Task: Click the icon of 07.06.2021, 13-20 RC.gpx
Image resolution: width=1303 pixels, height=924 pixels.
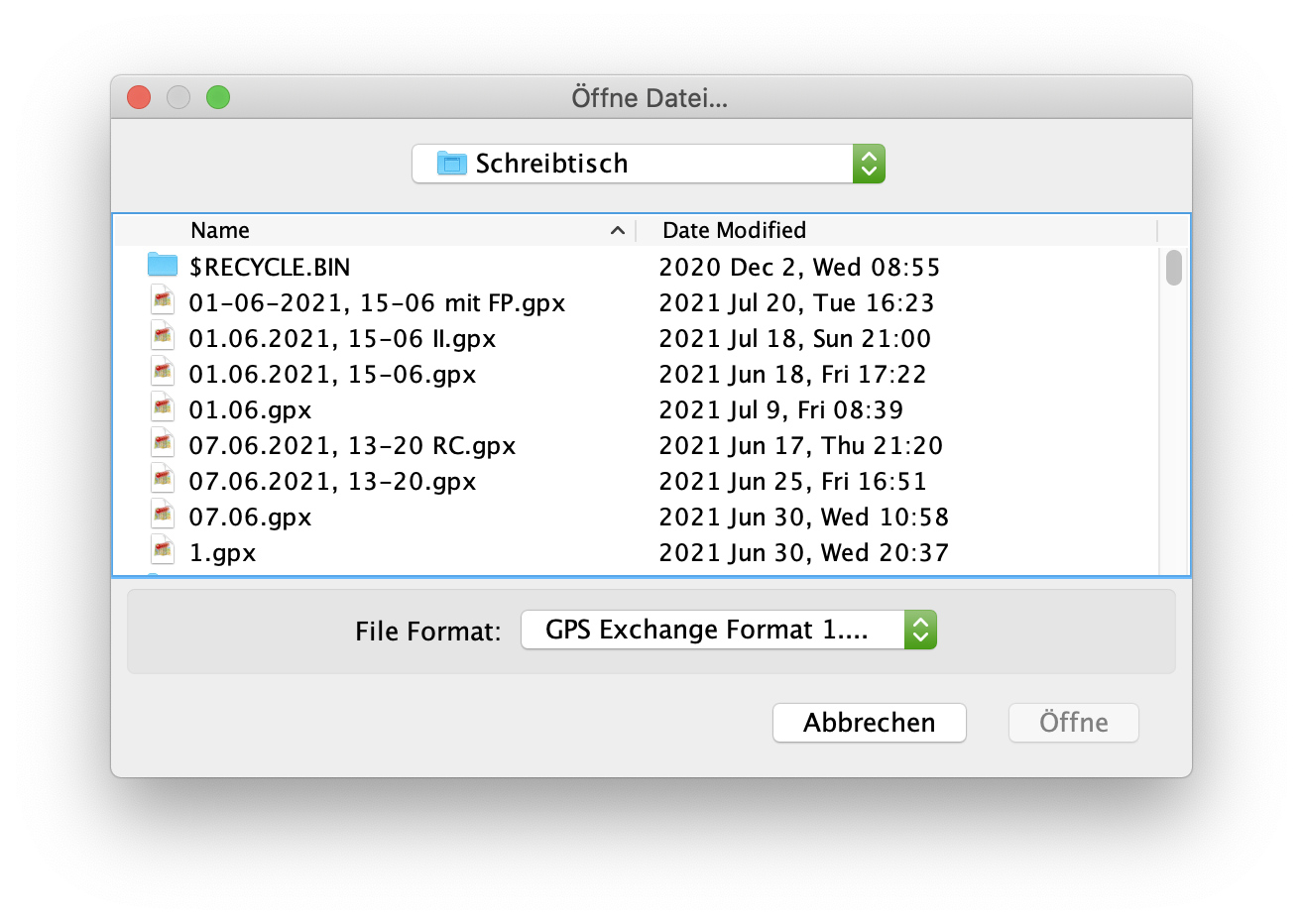Action: point(163,443)
